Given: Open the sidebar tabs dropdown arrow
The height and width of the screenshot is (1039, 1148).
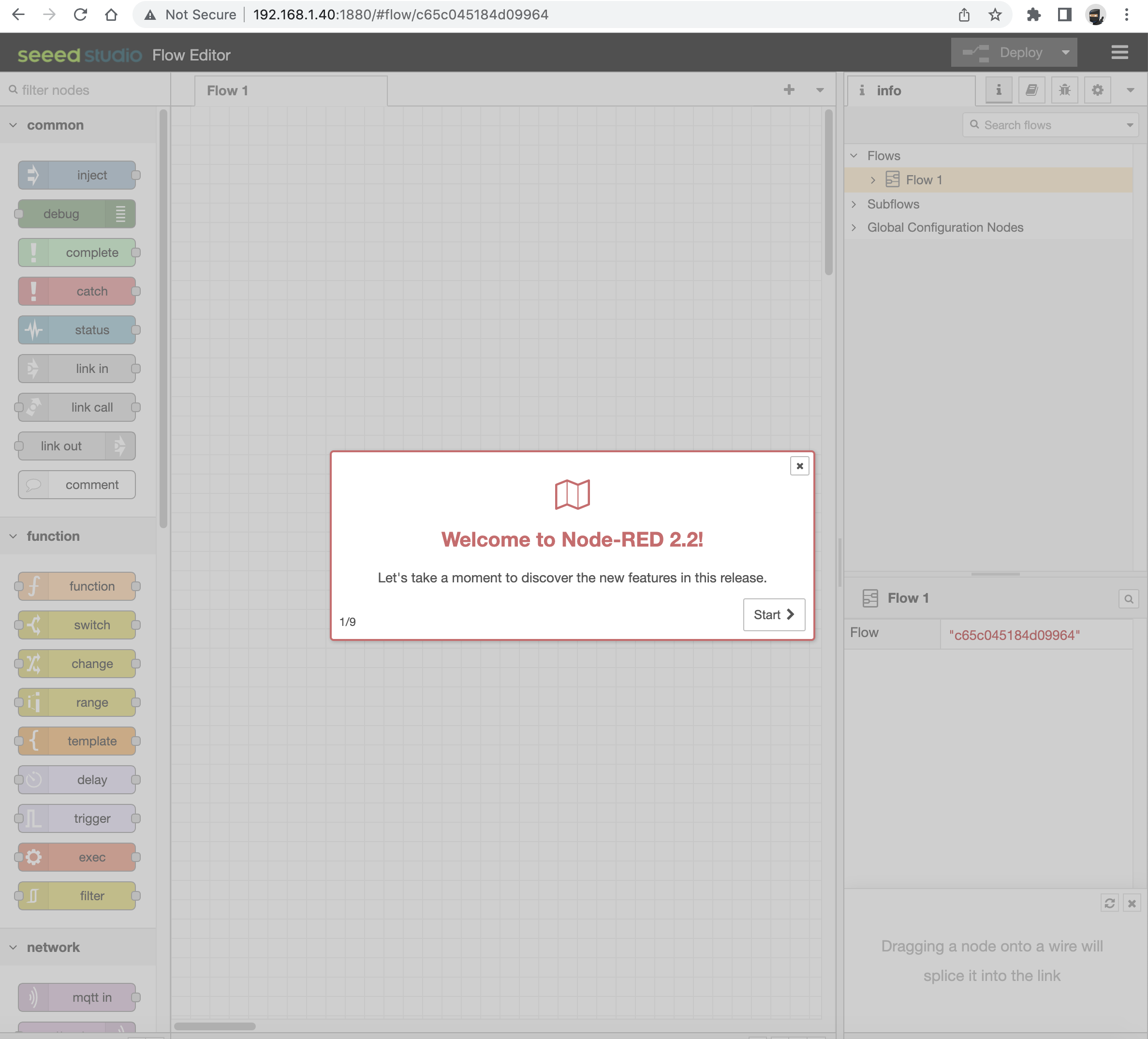Looking at the screenshot, I should (1130, 90).
